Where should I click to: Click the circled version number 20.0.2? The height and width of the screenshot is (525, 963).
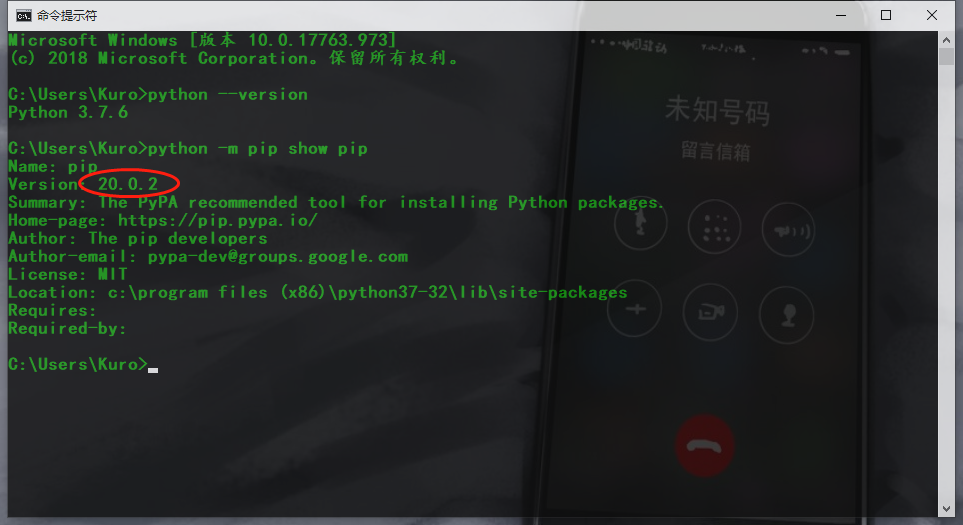[x=128, y=184]
